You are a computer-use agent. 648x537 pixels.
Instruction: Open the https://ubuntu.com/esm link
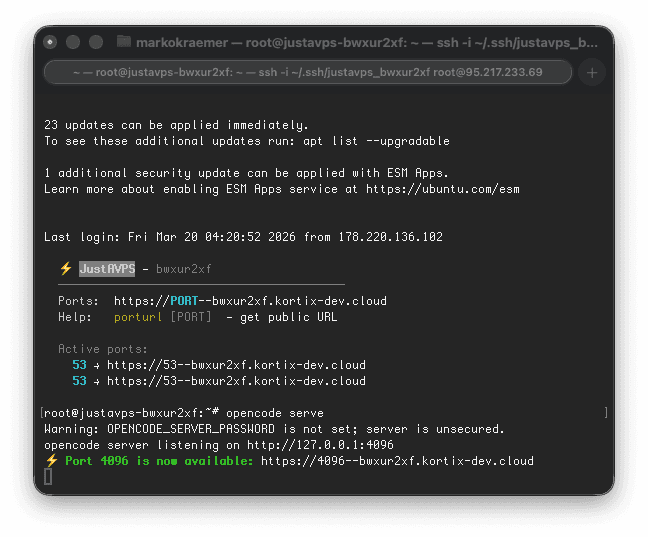[443, 189]
